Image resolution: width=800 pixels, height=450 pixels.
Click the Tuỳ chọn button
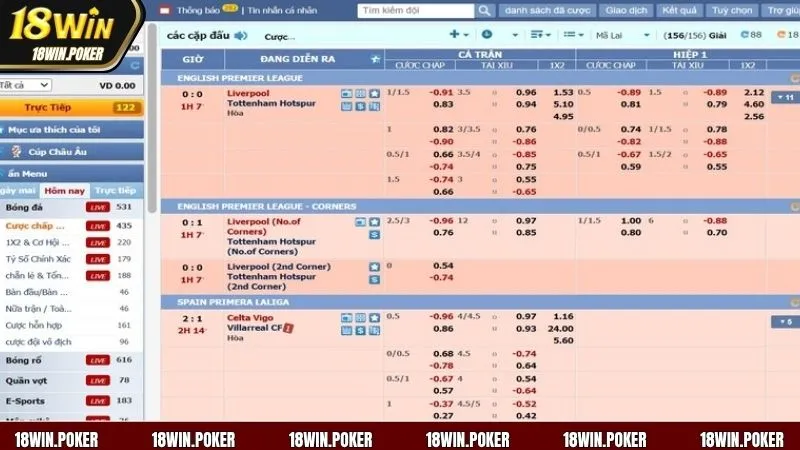pyautogui.click(x=732, y=10)
